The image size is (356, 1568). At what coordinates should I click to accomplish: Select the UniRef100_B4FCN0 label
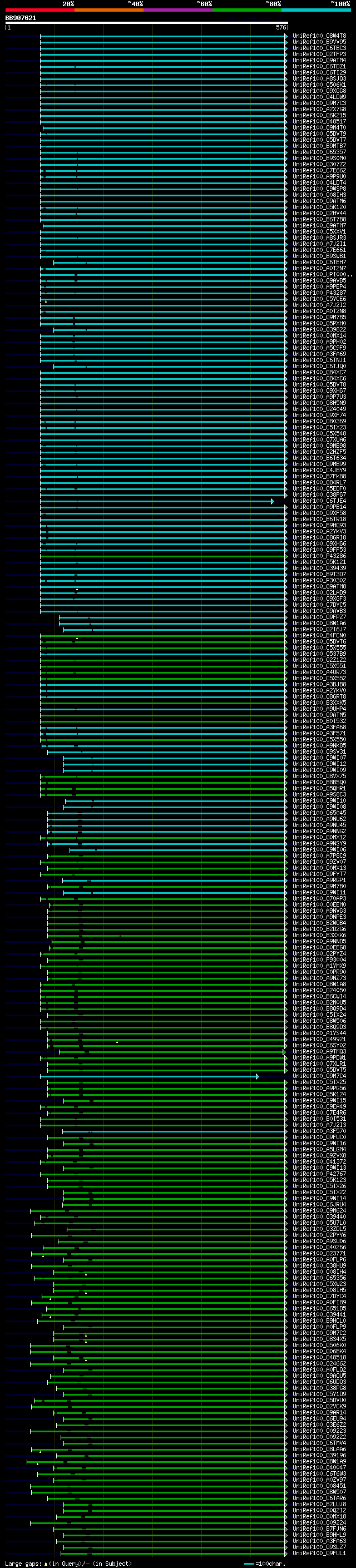coord(319,635)
